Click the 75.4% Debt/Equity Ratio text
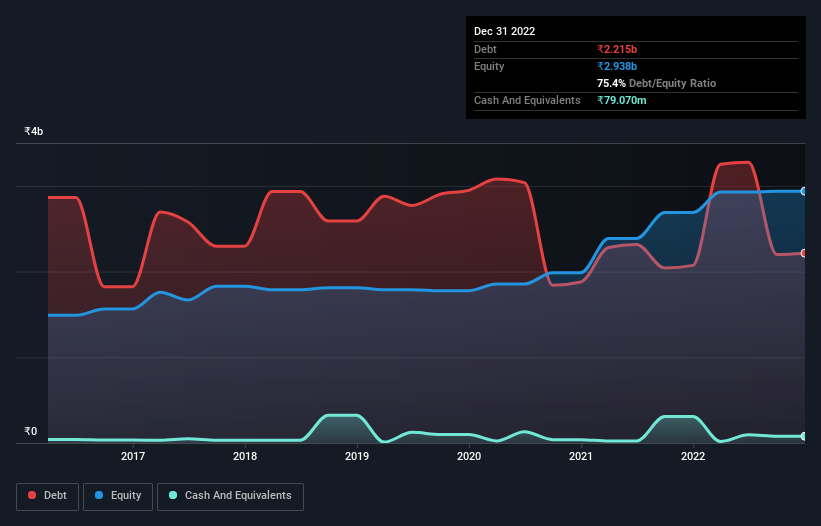Viewport: 821px width, 526px height. 657,83
